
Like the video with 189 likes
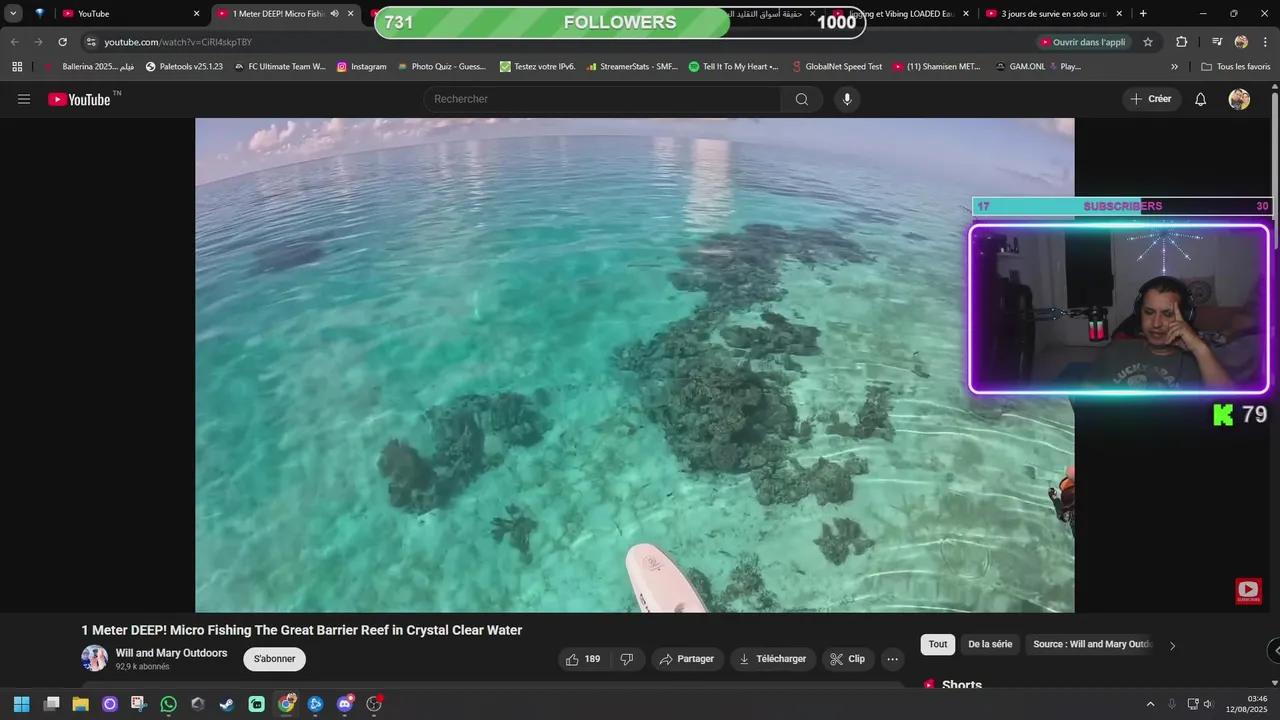[583, 659]
